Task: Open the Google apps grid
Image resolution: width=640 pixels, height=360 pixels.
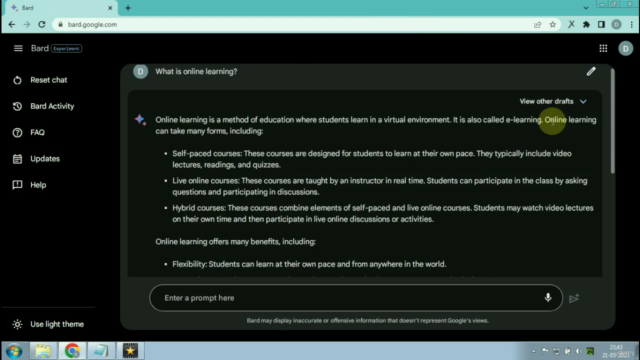Action: [603, 49]
